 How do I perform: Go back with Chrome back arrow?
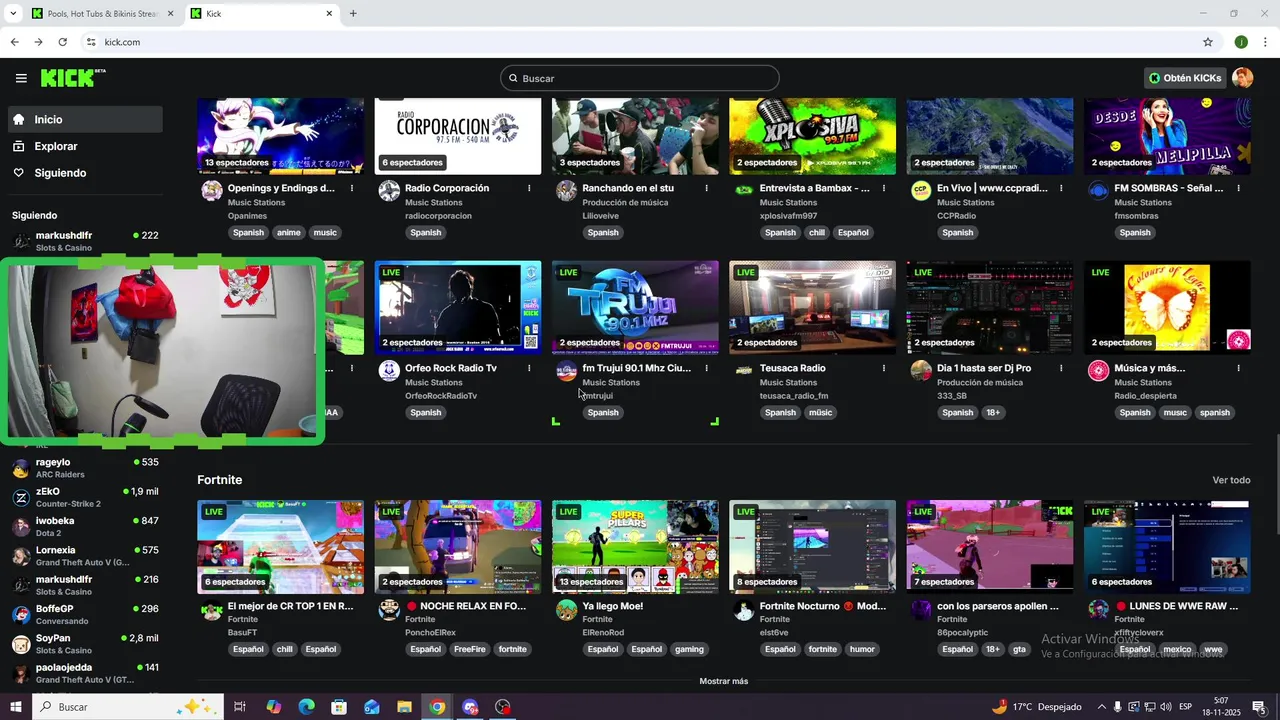point(14,42)
